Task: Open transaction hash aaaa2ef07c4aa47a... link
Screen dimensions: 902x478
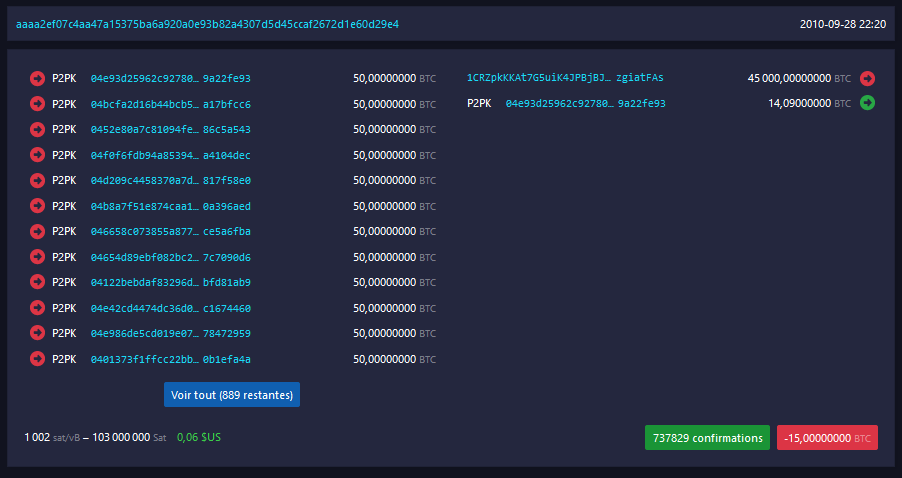Action: click(x=207, y=24)
